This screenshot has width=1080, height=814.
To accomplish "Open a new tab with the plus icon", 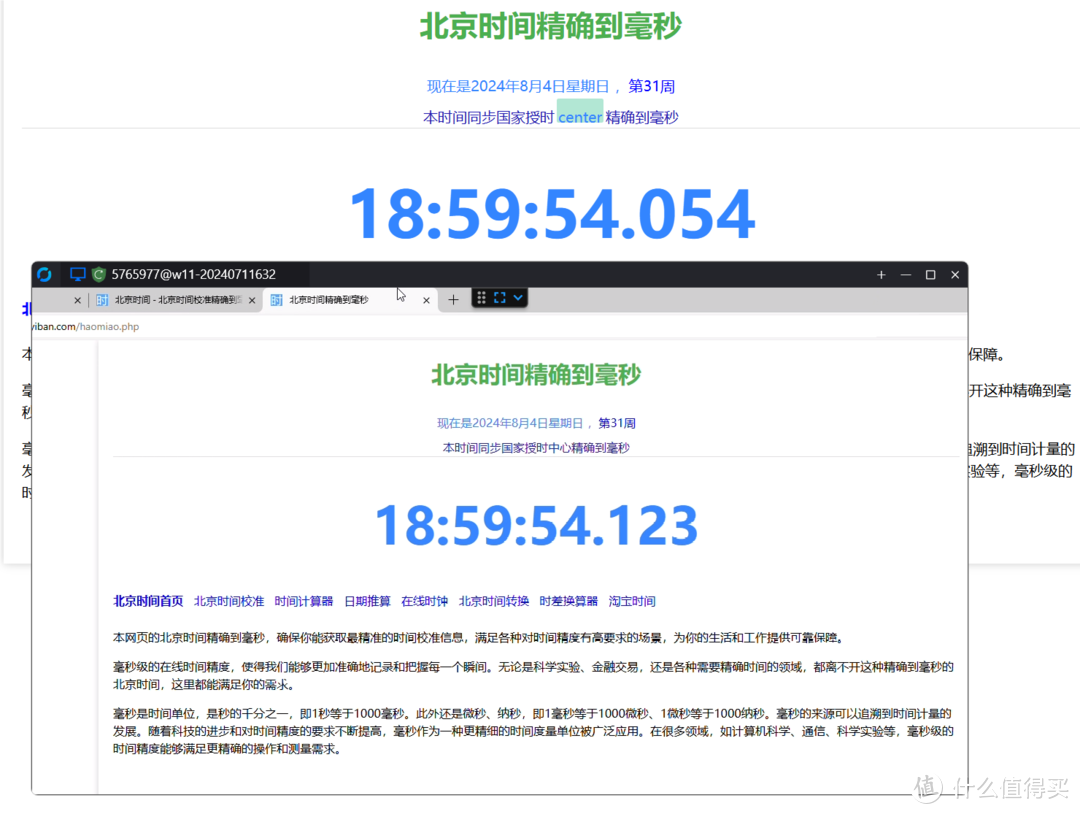I will pyautogui.click(x=453, y=299).
